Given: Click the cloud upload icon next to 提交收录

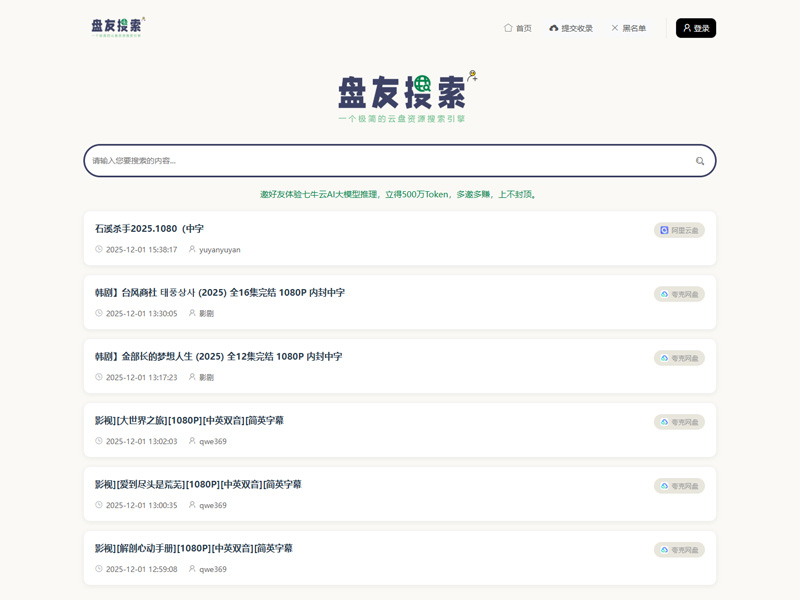Looking at the screenshot, I should [552, 28].
